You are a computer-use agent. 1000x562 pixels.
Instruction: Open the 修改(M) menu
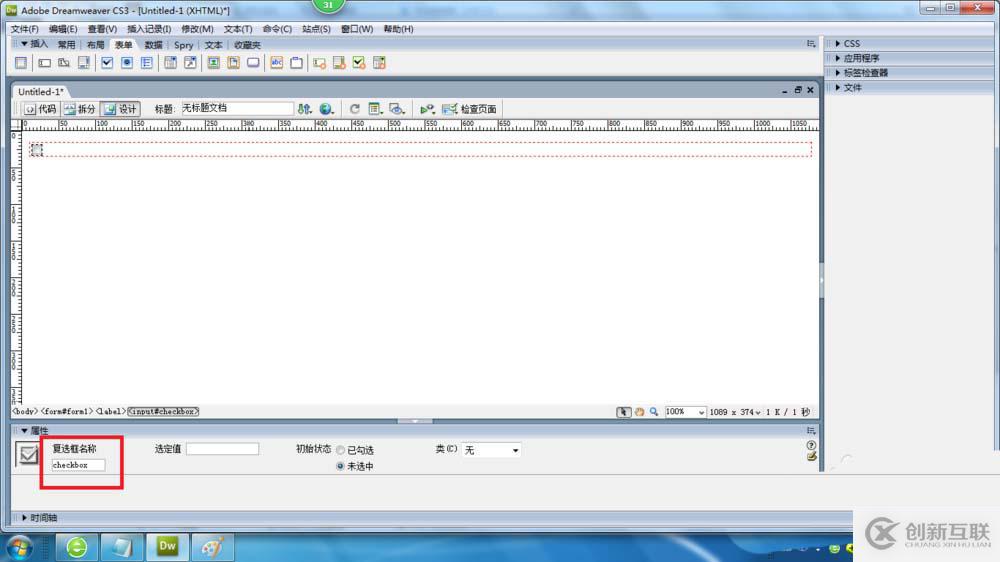point(197,29)
